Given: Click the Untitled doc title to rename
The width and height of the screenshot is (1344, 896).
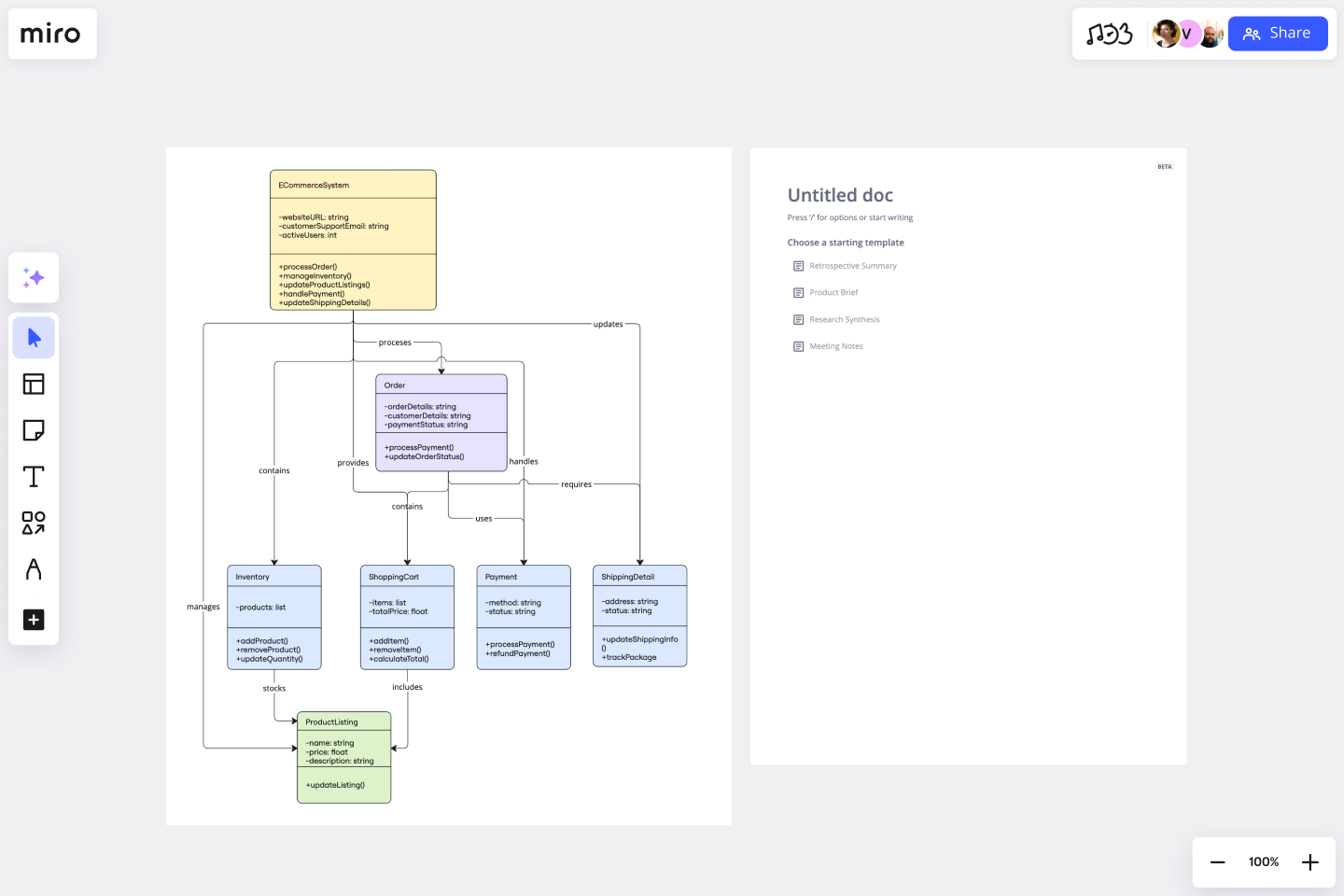Looking at the screenshot, I should [x=840, y=195].
